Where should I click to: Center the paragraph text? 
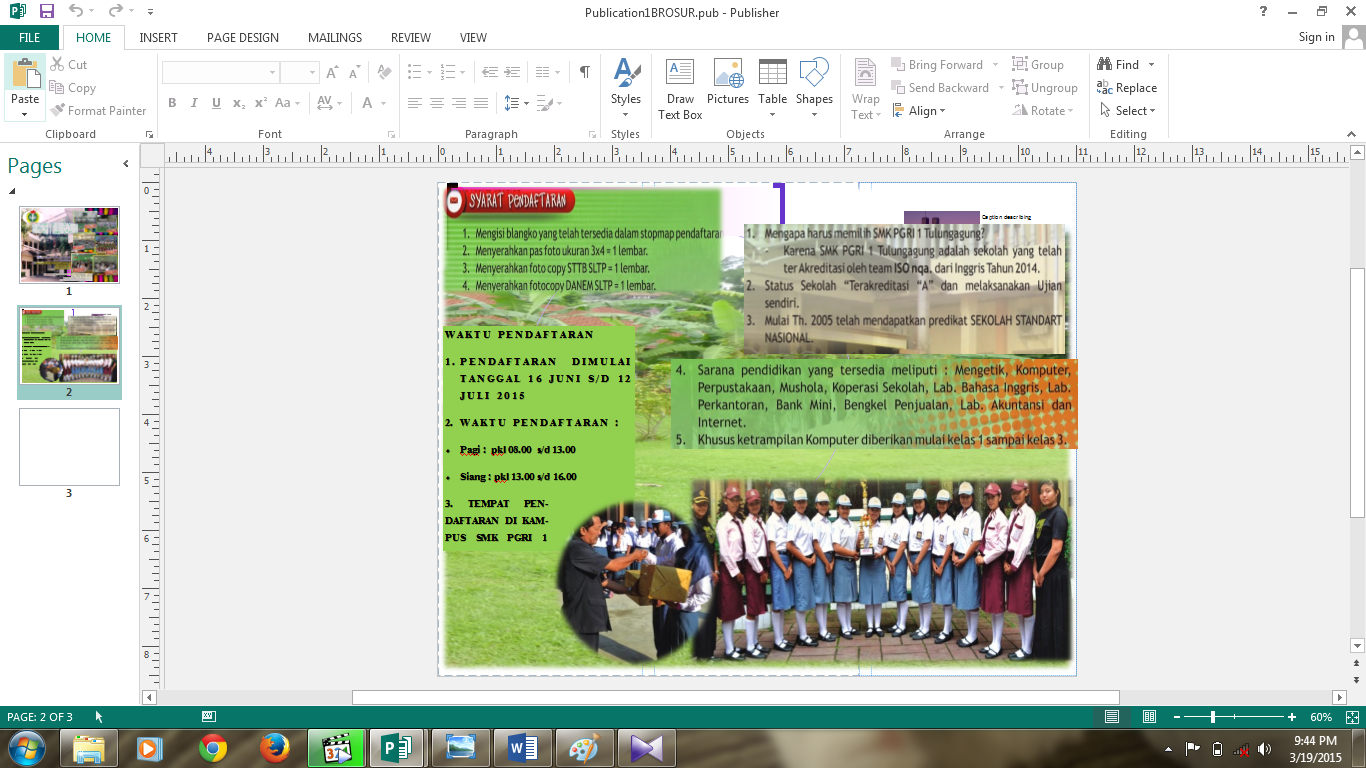437,103
